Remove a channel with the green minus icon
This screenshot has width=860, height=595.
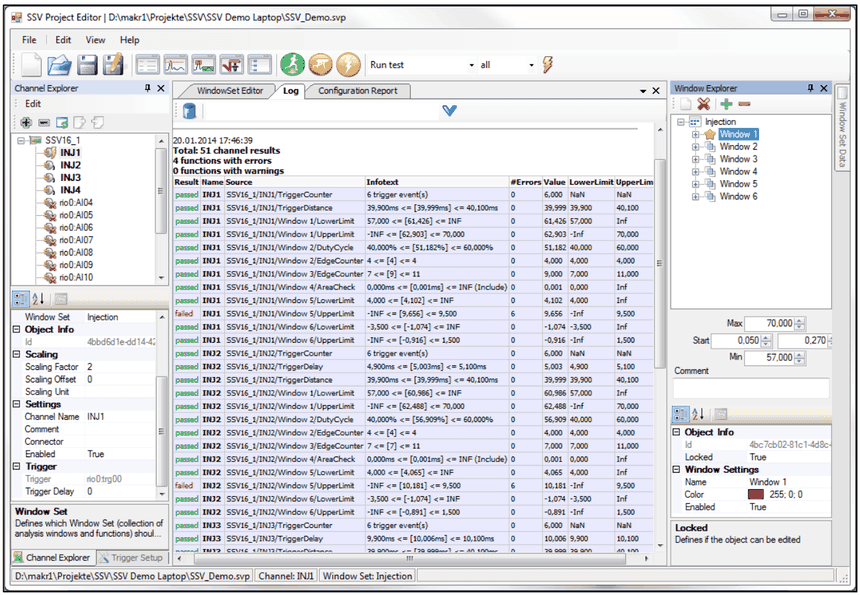(x=44, y=122)
